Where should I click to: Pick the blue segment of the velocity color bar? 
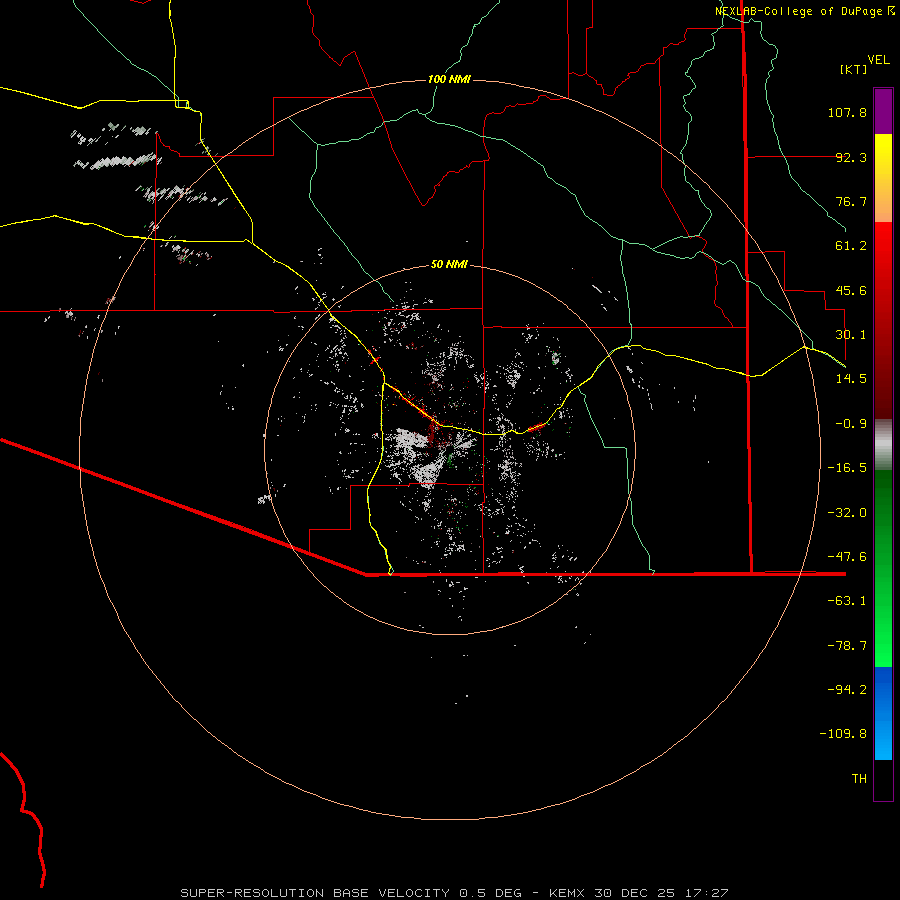(x=883, y=713)
